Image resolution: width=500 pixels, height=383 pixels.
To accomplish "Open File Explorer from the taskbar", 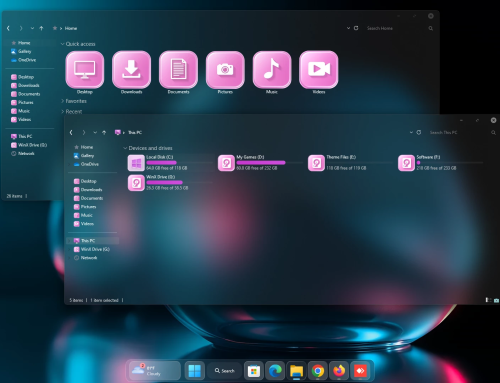I will click(296, 371).
